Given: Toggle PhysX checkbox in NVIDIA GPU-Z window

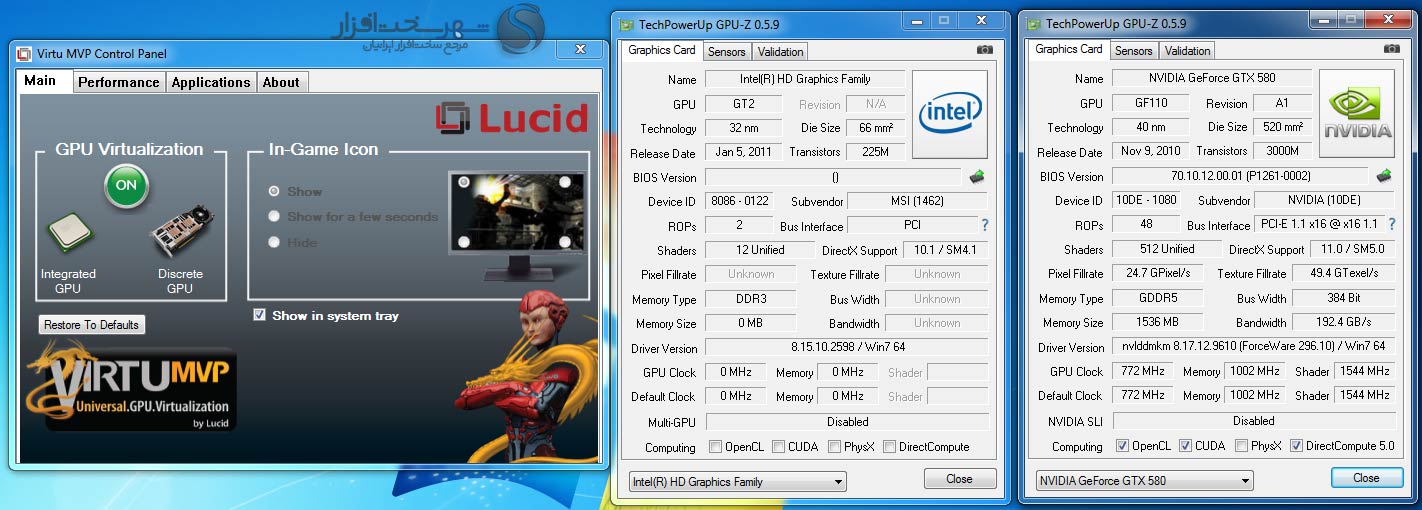Looking at the screenshot, I should pyautogui.click(x=1241, y=446).
